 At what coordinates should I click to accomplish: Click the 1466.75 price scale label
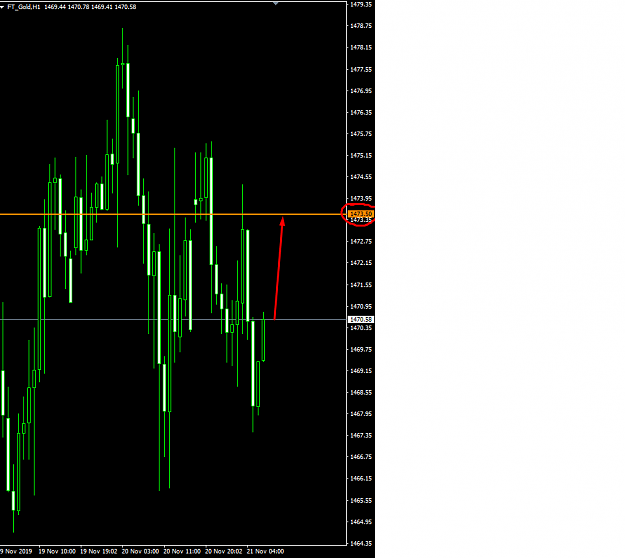(361, 457)
